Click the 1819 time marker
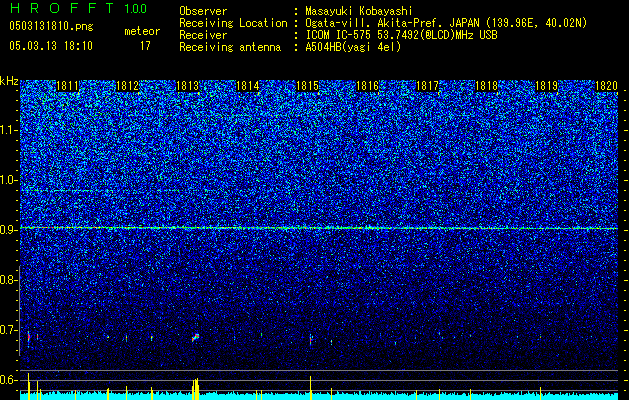Screen dimensions: 629x400 tap(547, 86)
